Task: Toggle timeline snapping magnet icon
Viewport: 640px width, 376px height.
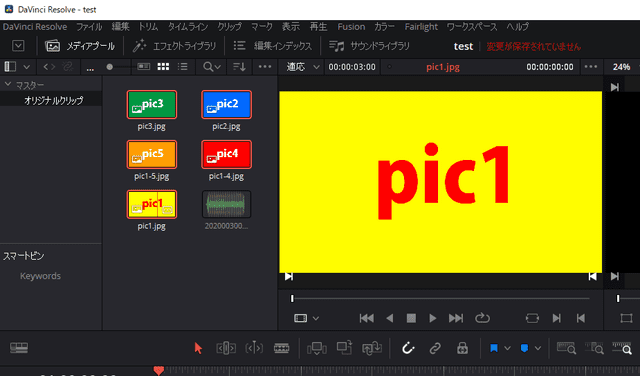Action: pyautogui.click(x=408, y=348)
